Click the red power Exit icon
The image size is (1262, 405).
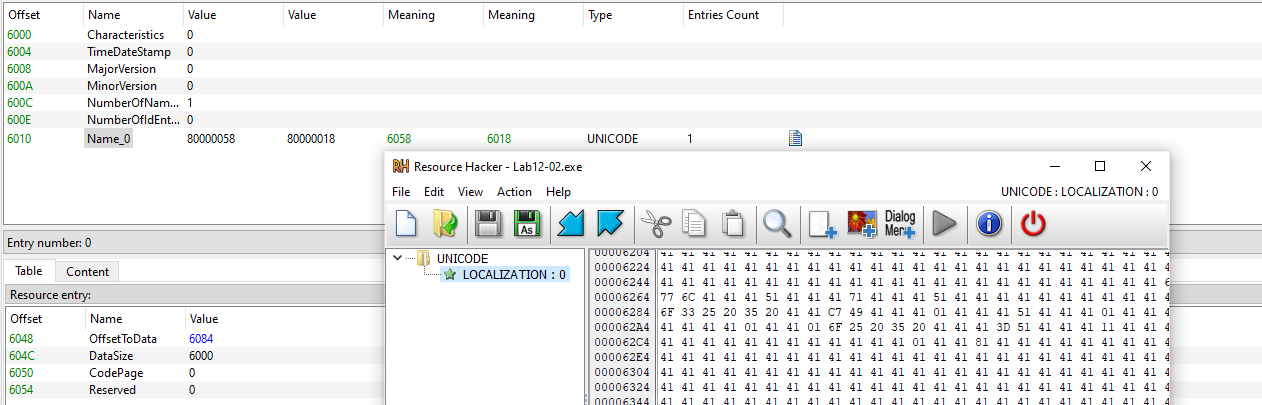1033,224
